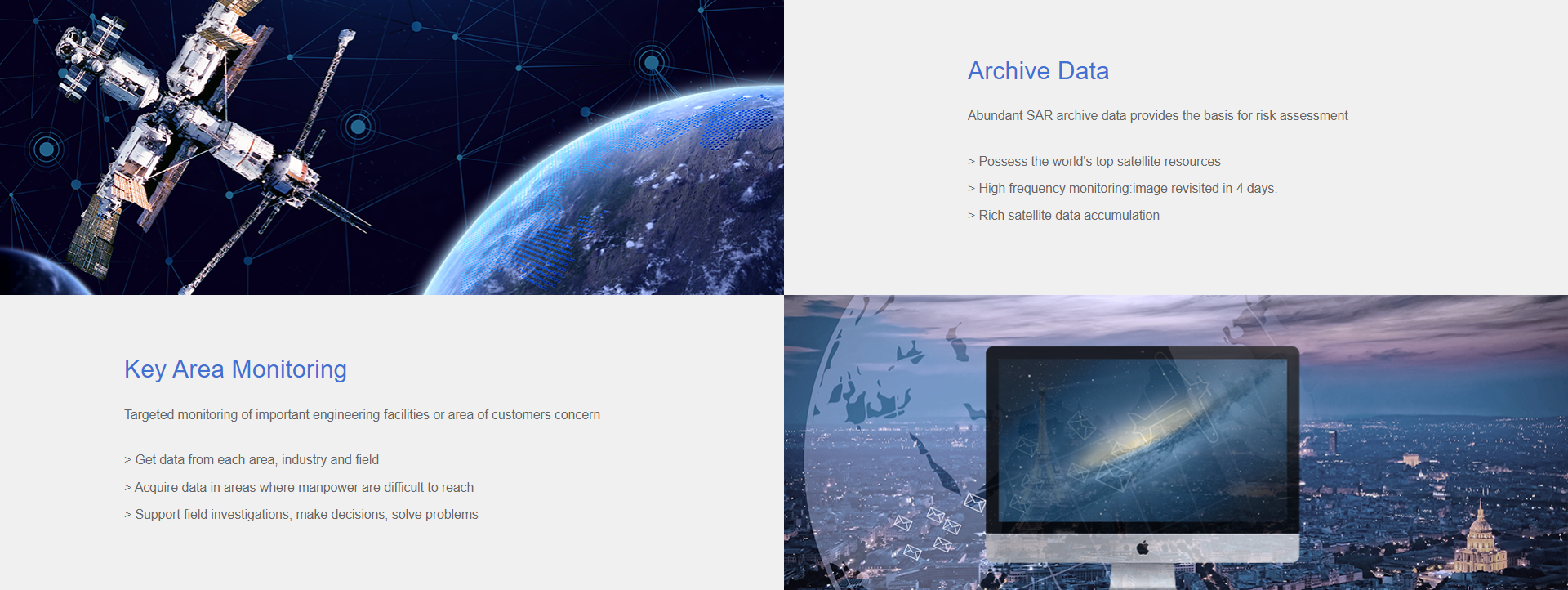Click 'High frequency monitoring:image revisited in 4 days.'

point(1122,189)
